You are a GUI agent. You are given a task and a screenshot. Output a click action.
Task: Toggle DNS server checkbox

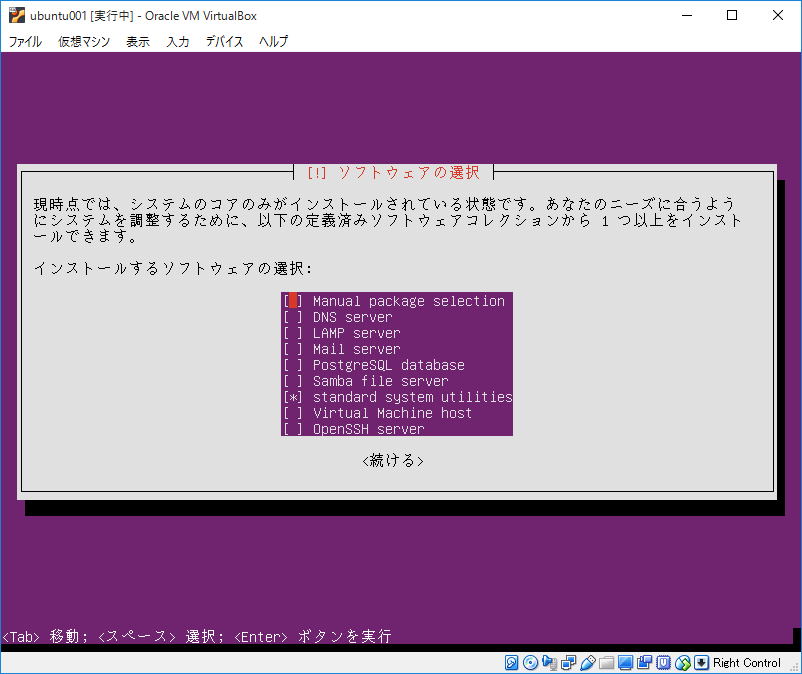(293, 317)
